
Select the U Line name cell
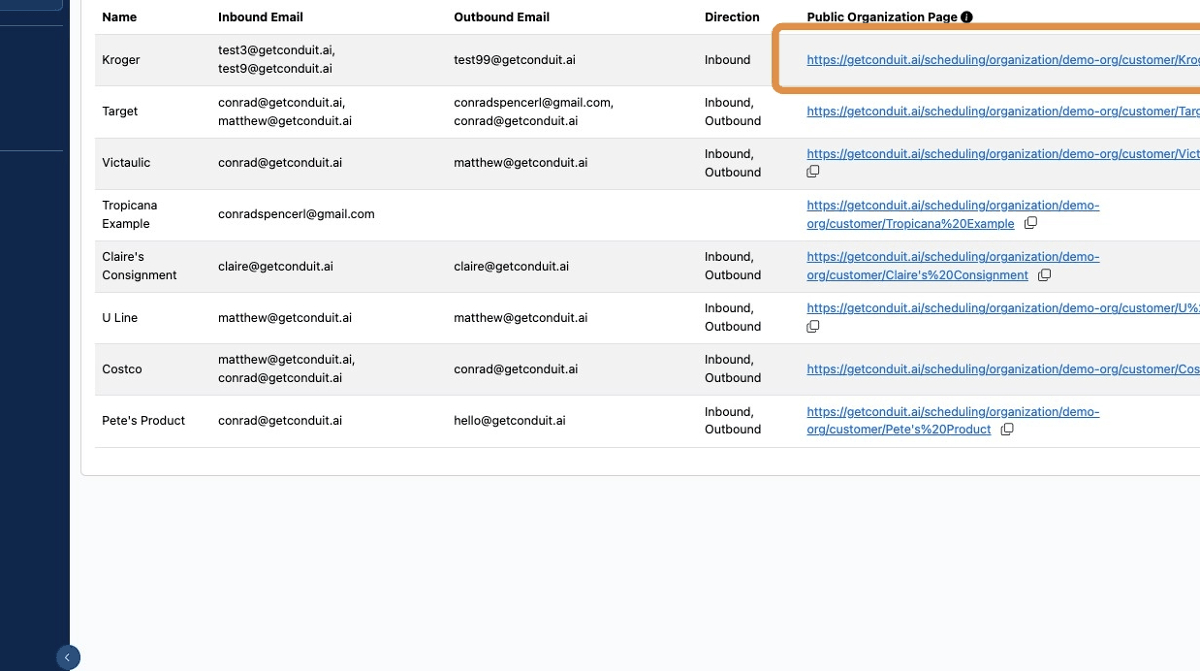point(120,318)
